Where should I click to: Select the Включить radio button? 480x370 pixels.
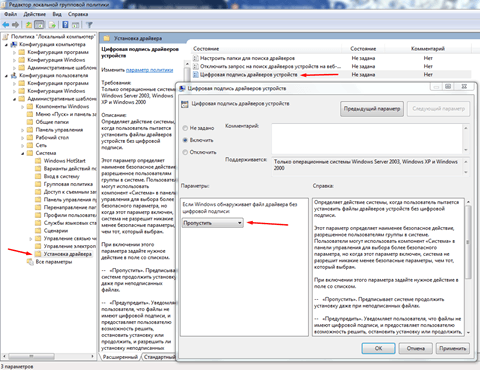coord(185,140)
